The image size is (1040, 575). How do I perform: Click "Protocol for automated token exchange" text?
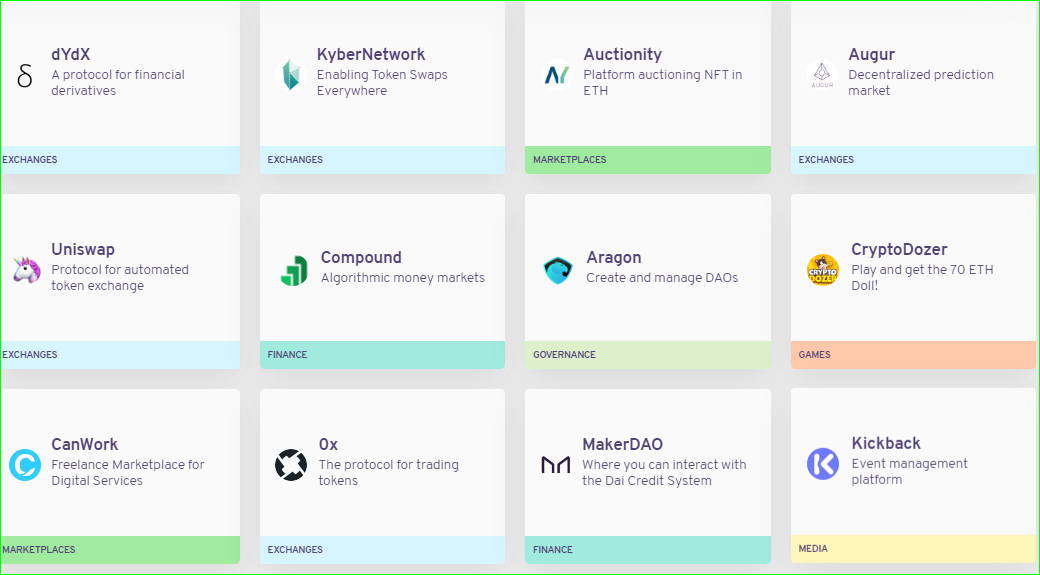coord(120,278)
